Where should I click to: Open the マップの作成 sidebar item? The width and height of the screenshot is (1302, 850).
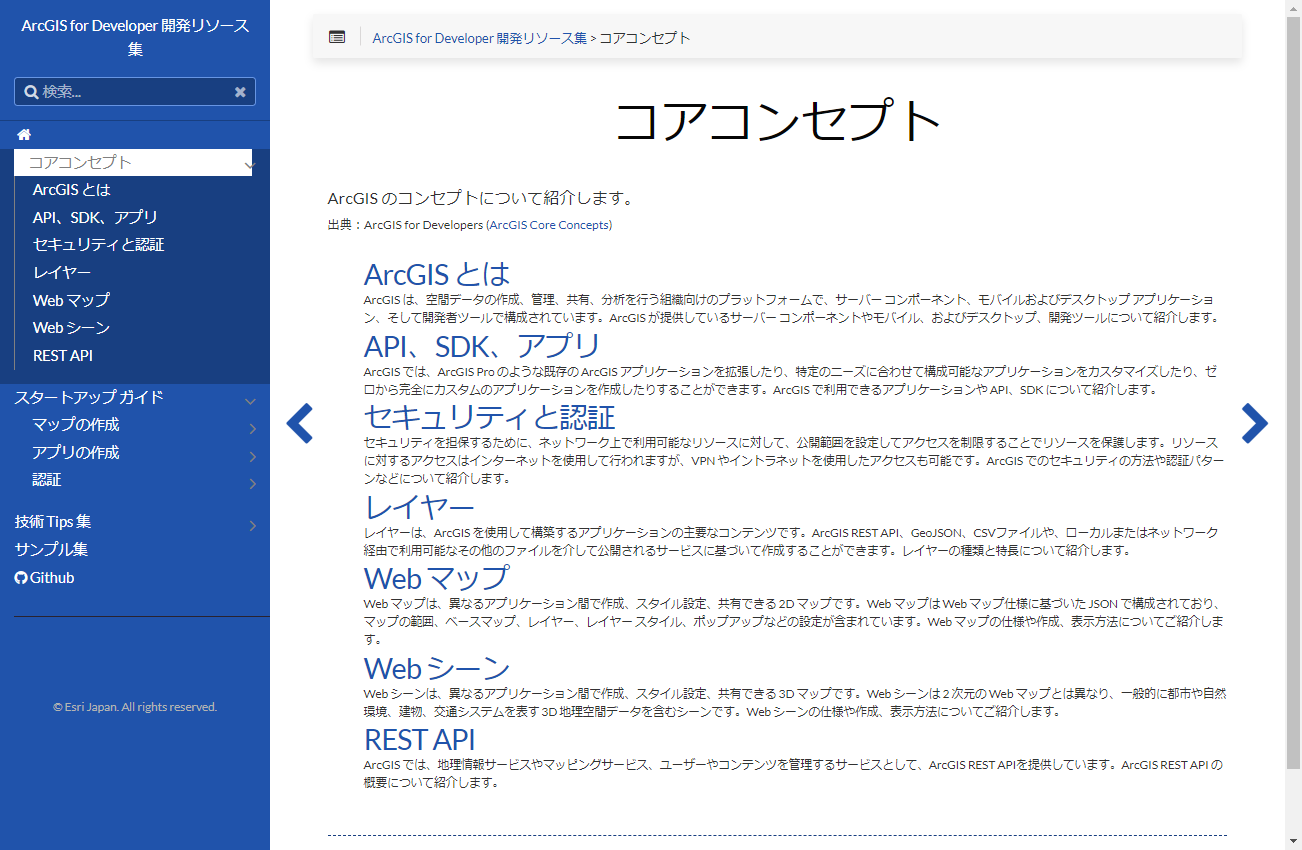tap(76, 425)
